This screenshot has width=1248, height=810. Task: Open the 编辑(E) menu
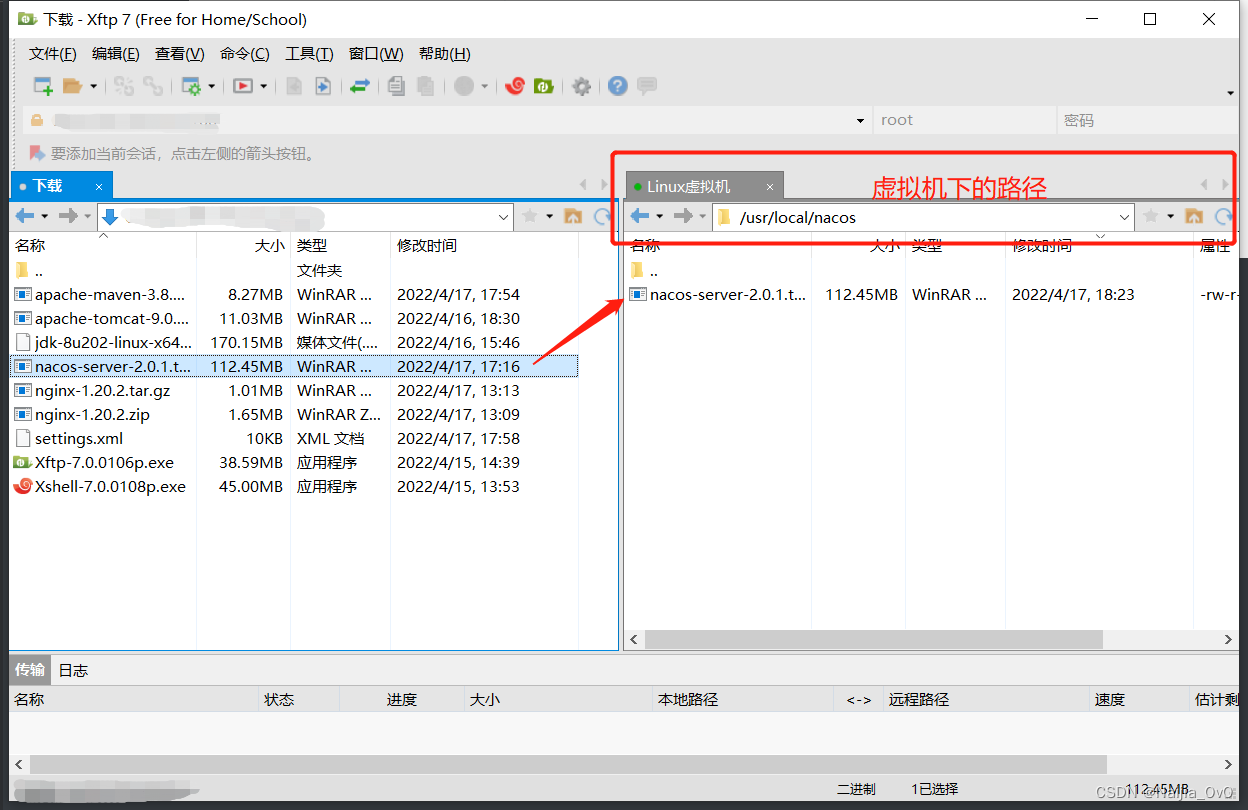click(x=116, y=54)
